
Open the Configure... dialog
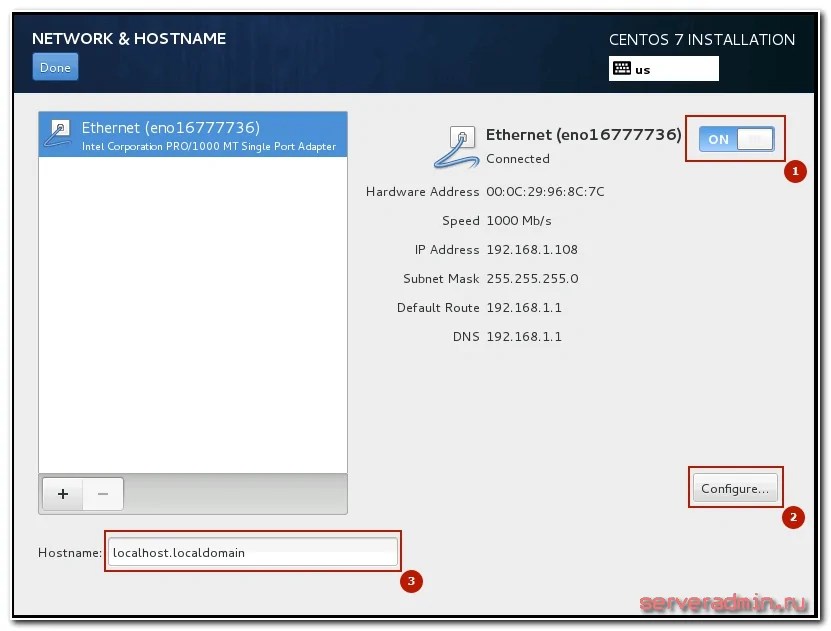click(x=735, y=489)
